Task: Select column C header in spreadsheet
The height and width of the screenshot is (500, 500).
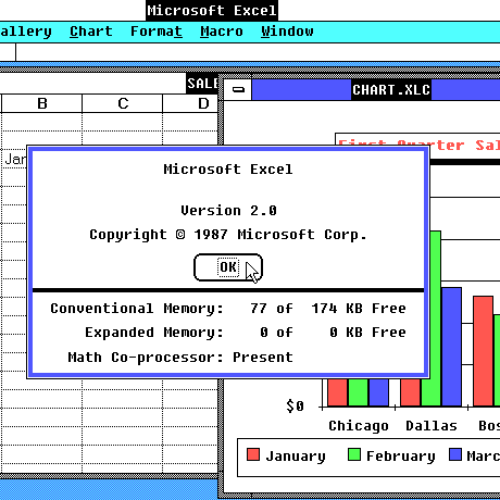Action: click(x=123, y=104)
